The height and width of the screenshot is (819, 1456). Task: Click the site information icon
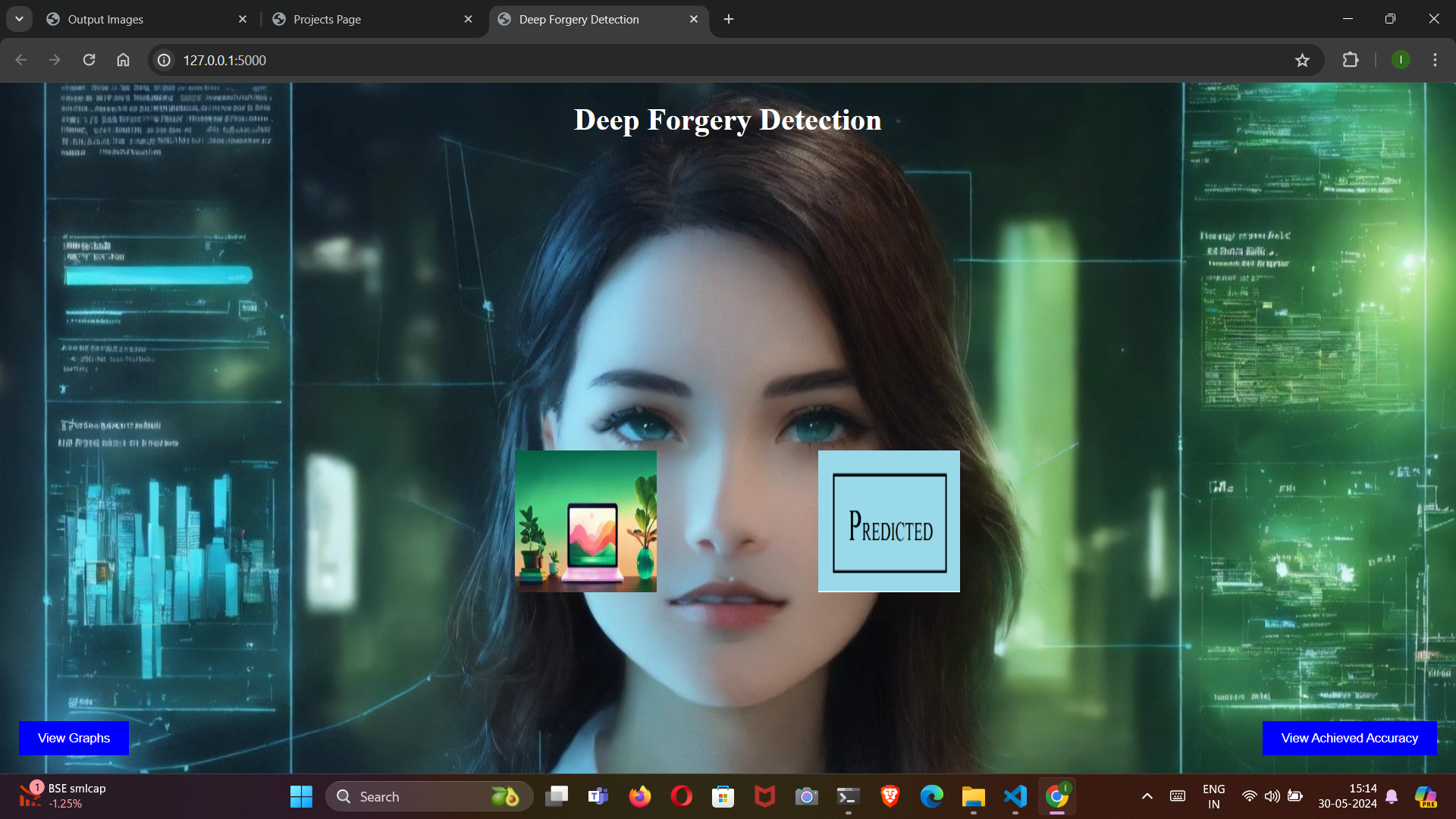point(164,60)
